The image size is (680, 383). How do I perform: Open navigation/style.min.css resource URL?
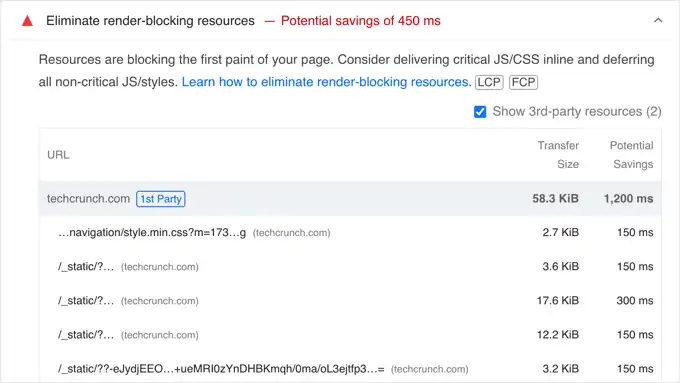(x=152, y=232)
